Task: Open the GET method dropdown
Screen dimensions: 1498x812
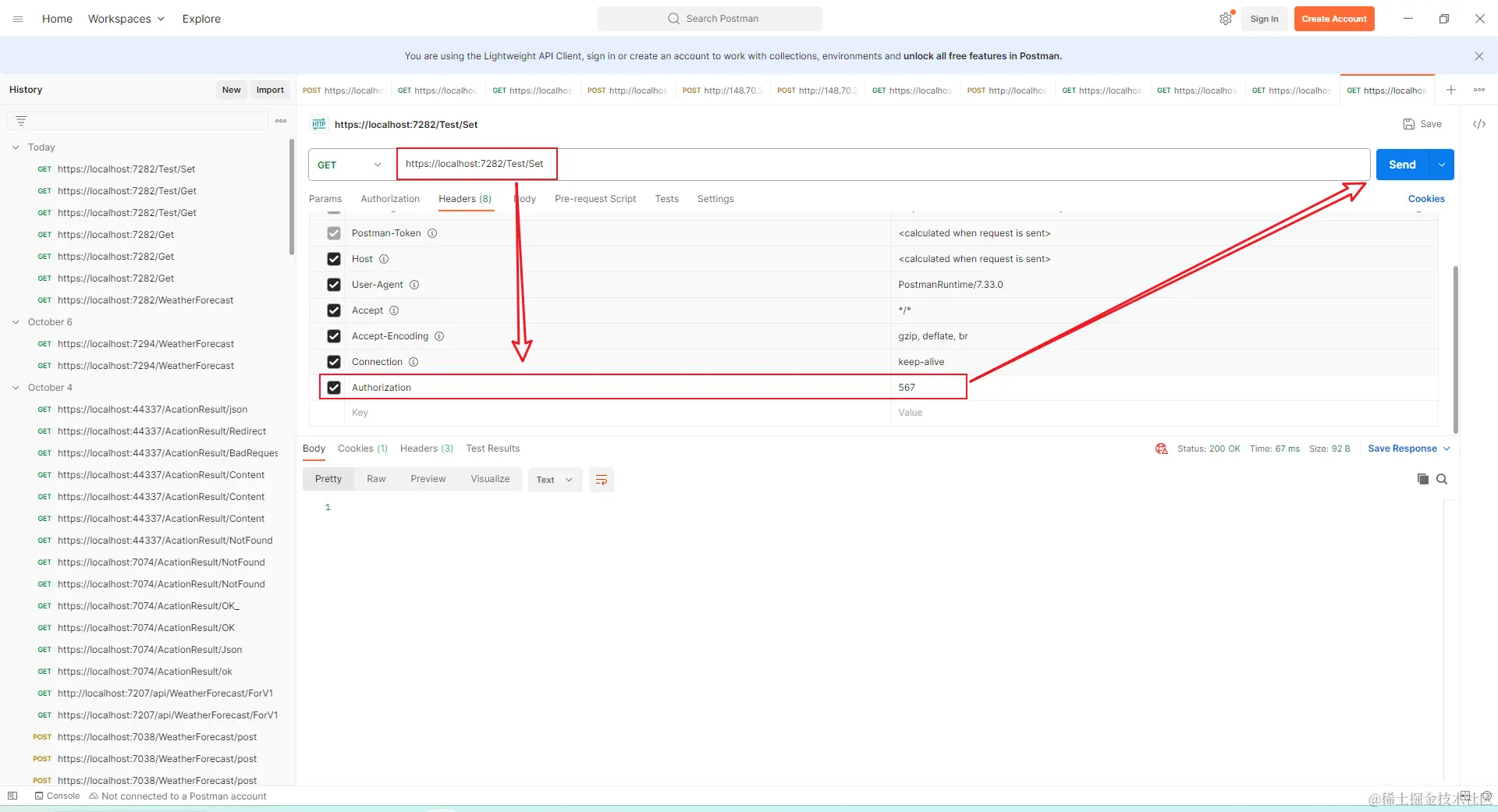Action: click(x=350, y=165)
